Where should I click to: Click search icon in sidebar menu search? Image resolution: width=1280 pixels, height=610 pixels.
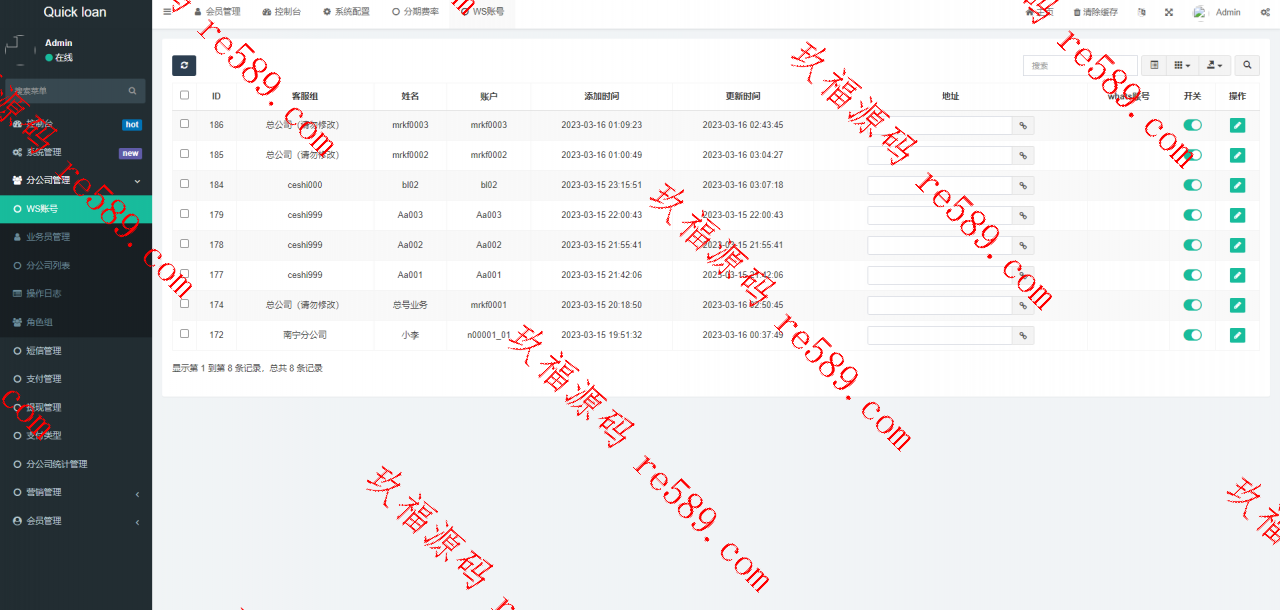132,91
